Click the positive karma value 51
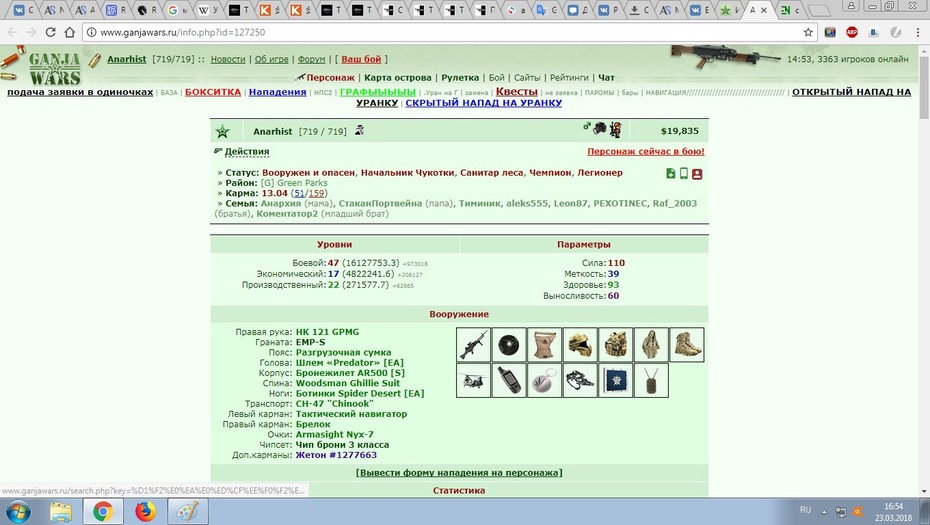Screen dimensions: 930x525 (x=299, y=193)
